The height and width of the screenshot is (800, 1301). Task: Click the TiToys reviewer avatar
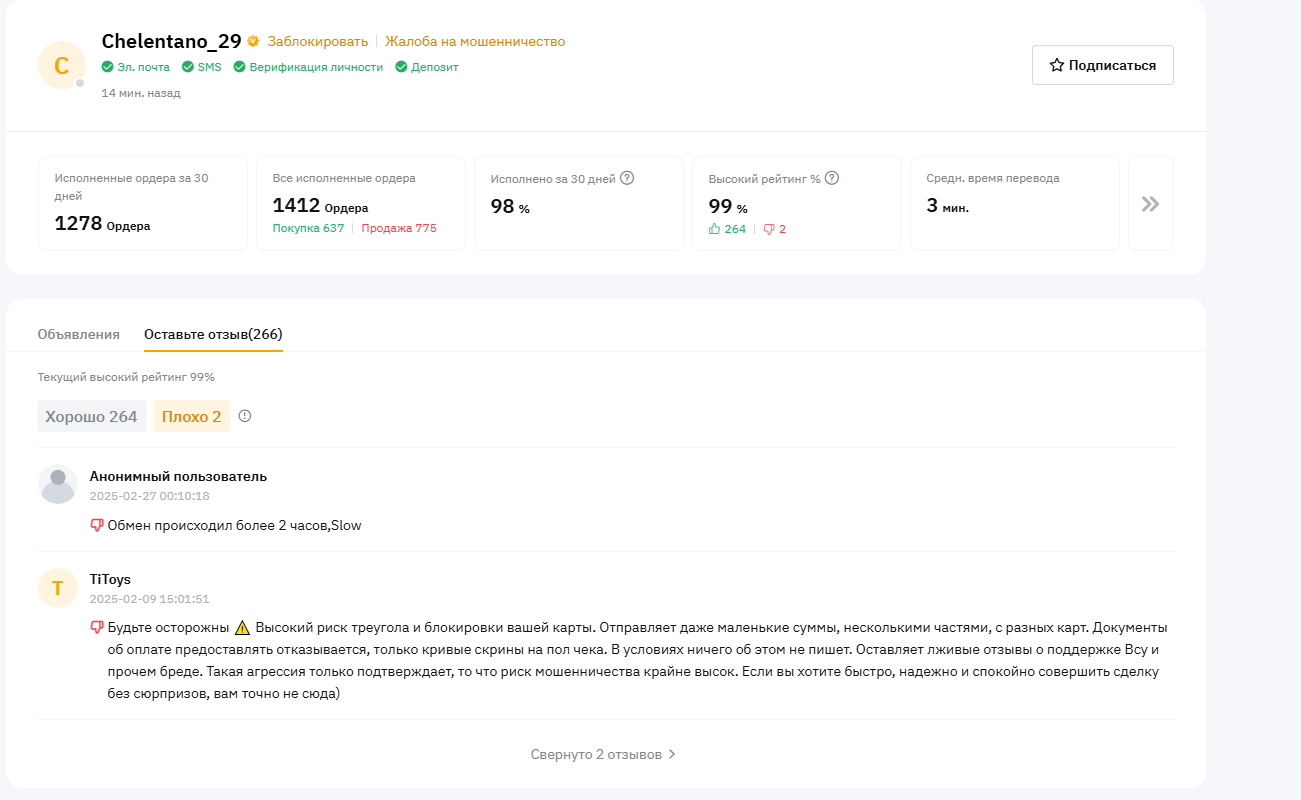coord(58,588)
